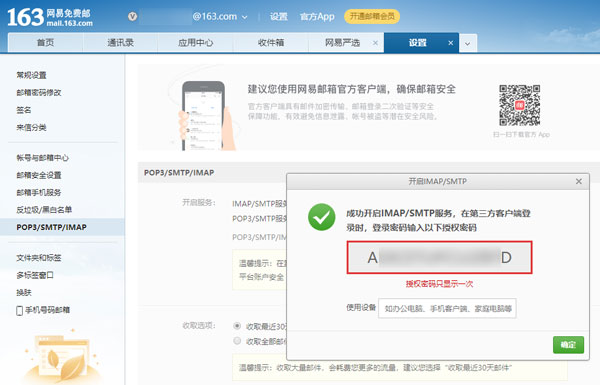Select the active 设置 tab
The image size is (600, 385).
tap(417, 42)
